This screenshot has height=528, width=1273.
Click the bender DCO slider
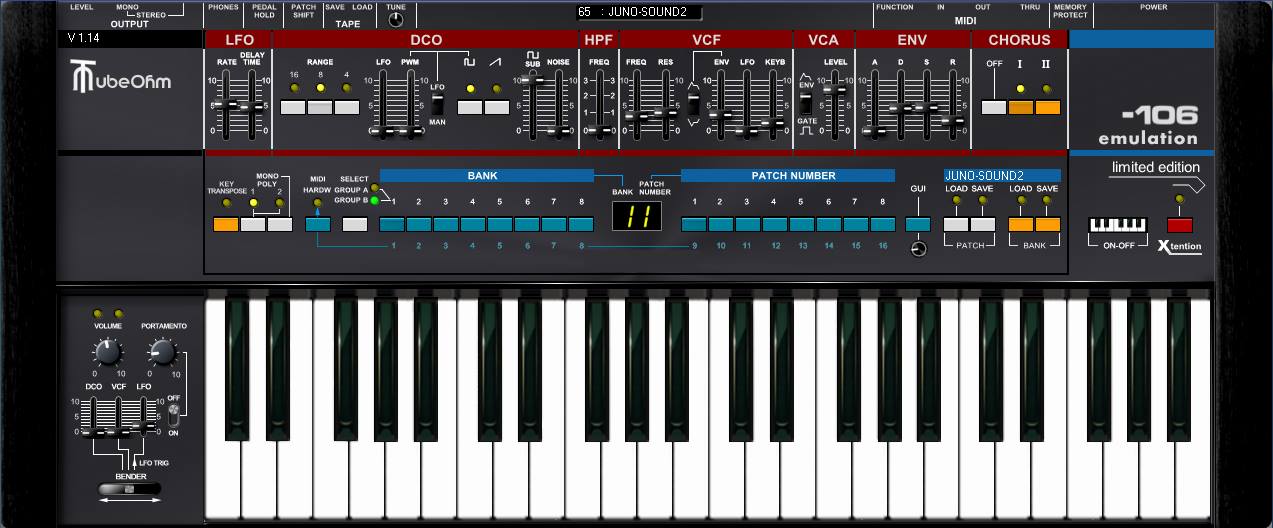(93, 417)
